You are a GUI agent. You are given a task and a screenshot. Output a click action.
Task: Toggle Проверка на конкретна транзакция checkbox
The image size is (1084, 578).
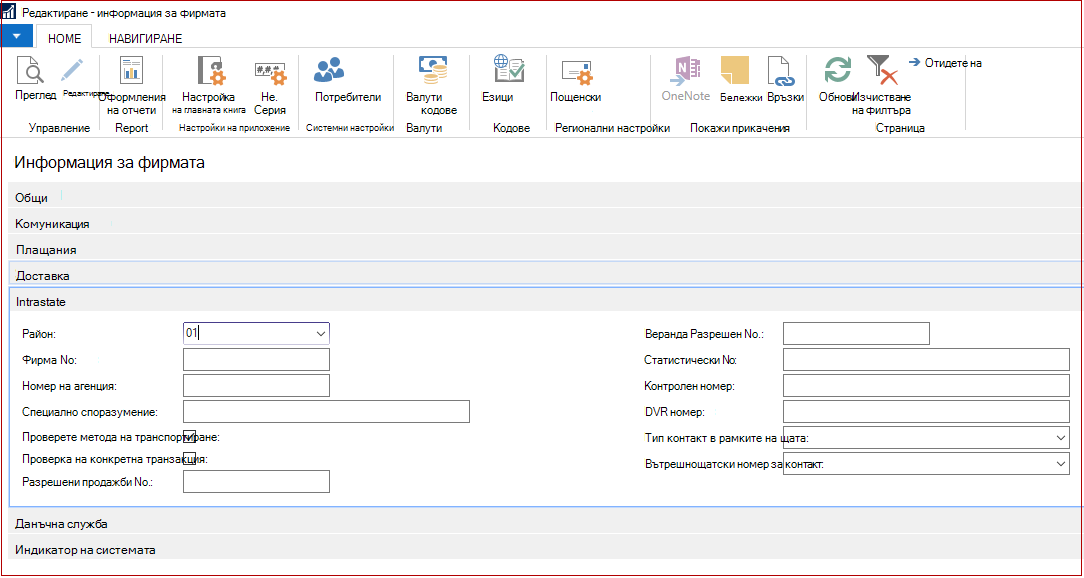coord(189,458)
